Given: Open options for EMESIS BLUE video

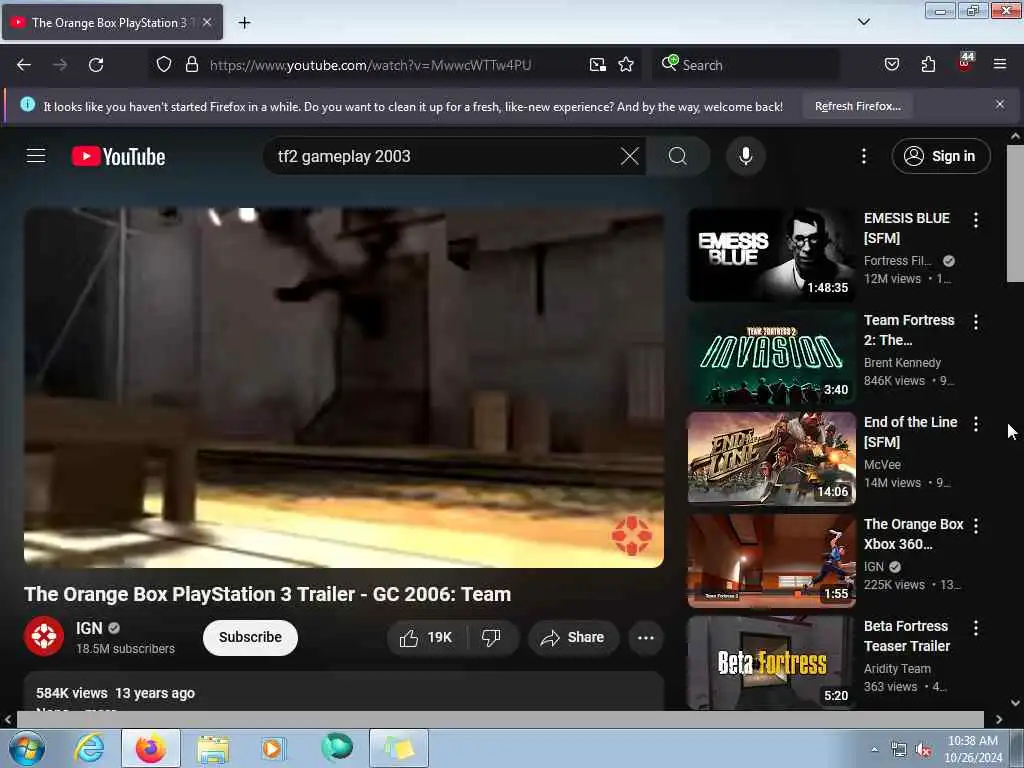Looking at the screenshot, I should pos(976,220).
